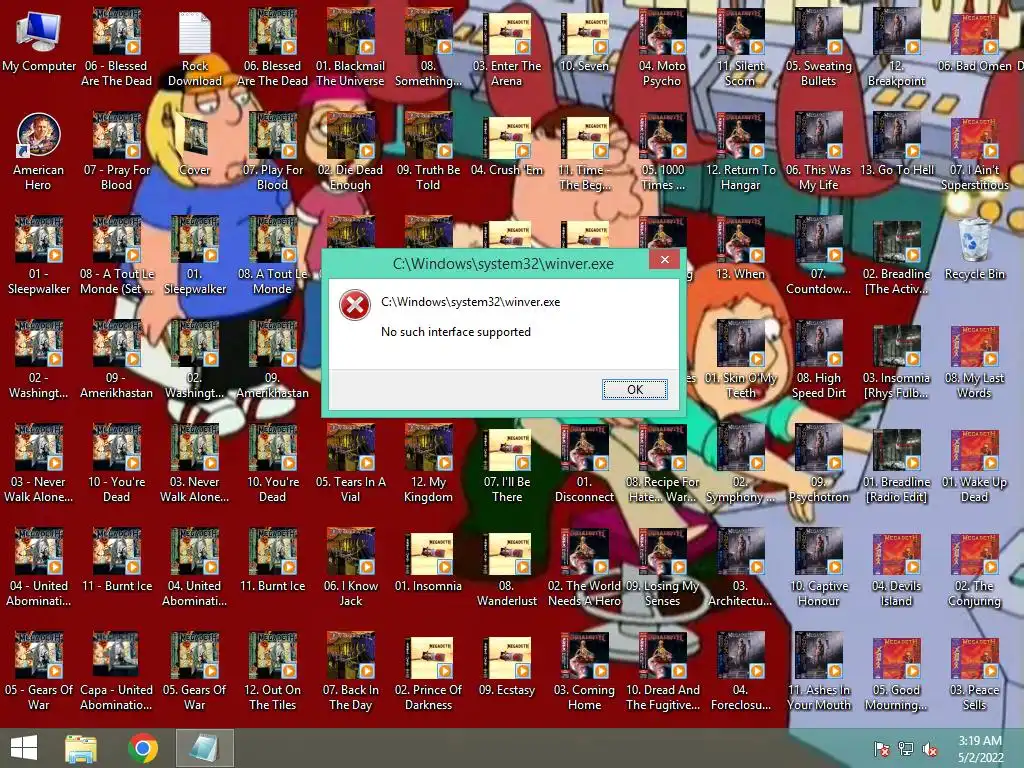Select the '04. Moto Psycho' file

pyautogui.click(x=662, y=49)
